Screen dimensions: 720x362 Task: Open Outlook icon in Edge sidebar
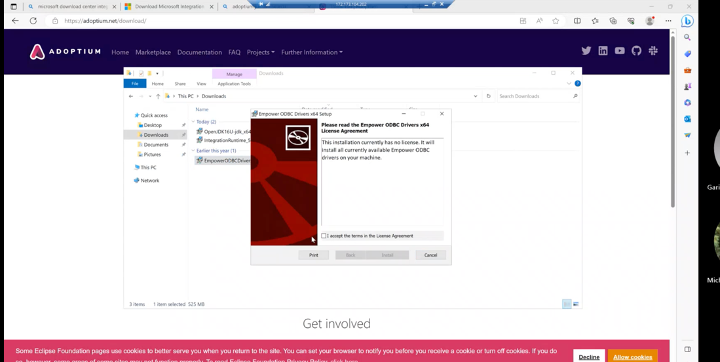pos(687,119)
